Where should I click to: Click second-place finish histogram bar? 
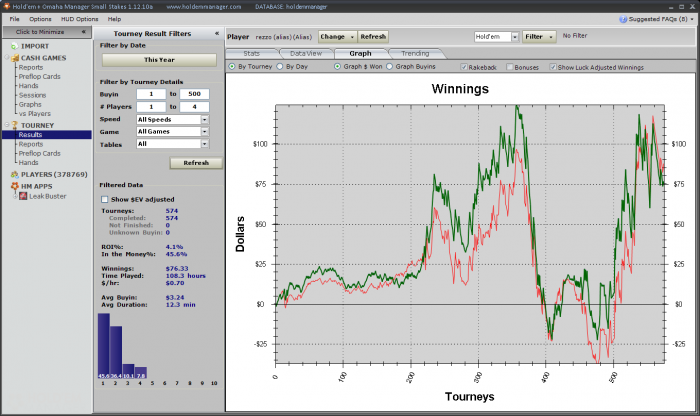tap(116, 352)
